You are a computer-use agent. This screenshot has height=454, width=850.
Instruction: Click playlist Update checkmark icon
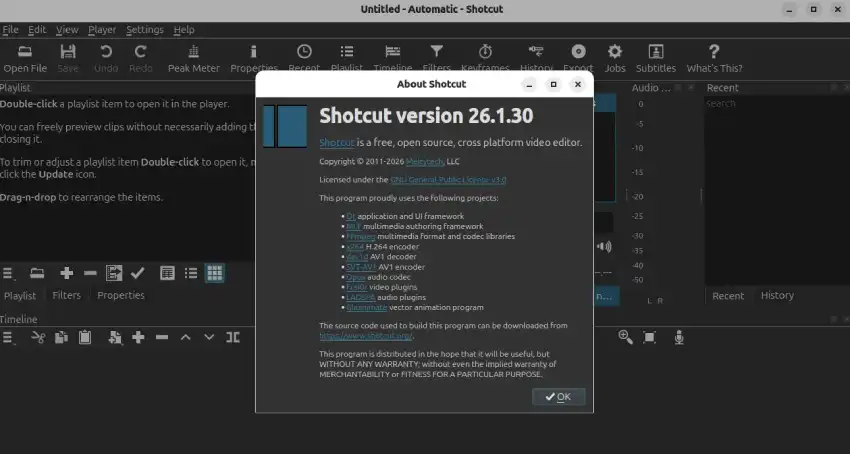[x=138, y=273]
